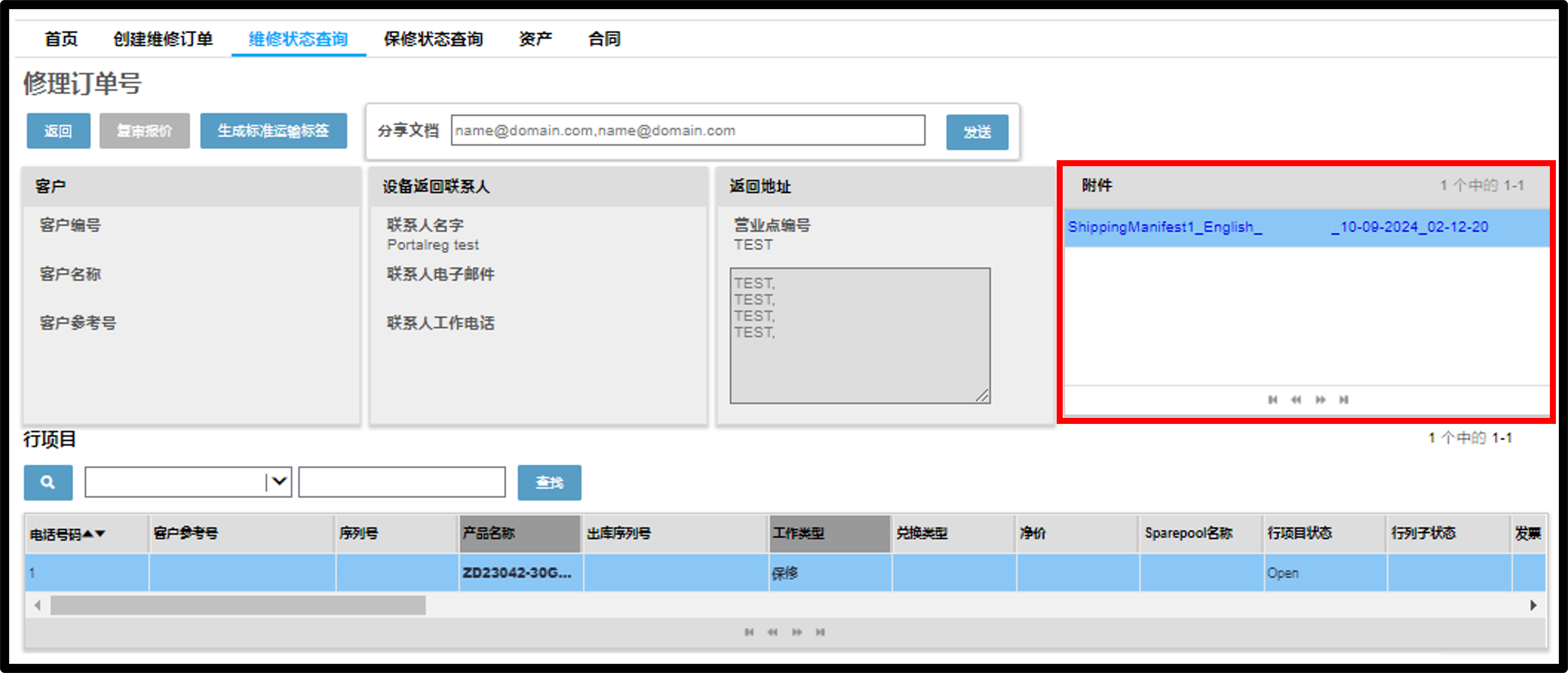Click the 分享文档 email input field

[688, 130]
